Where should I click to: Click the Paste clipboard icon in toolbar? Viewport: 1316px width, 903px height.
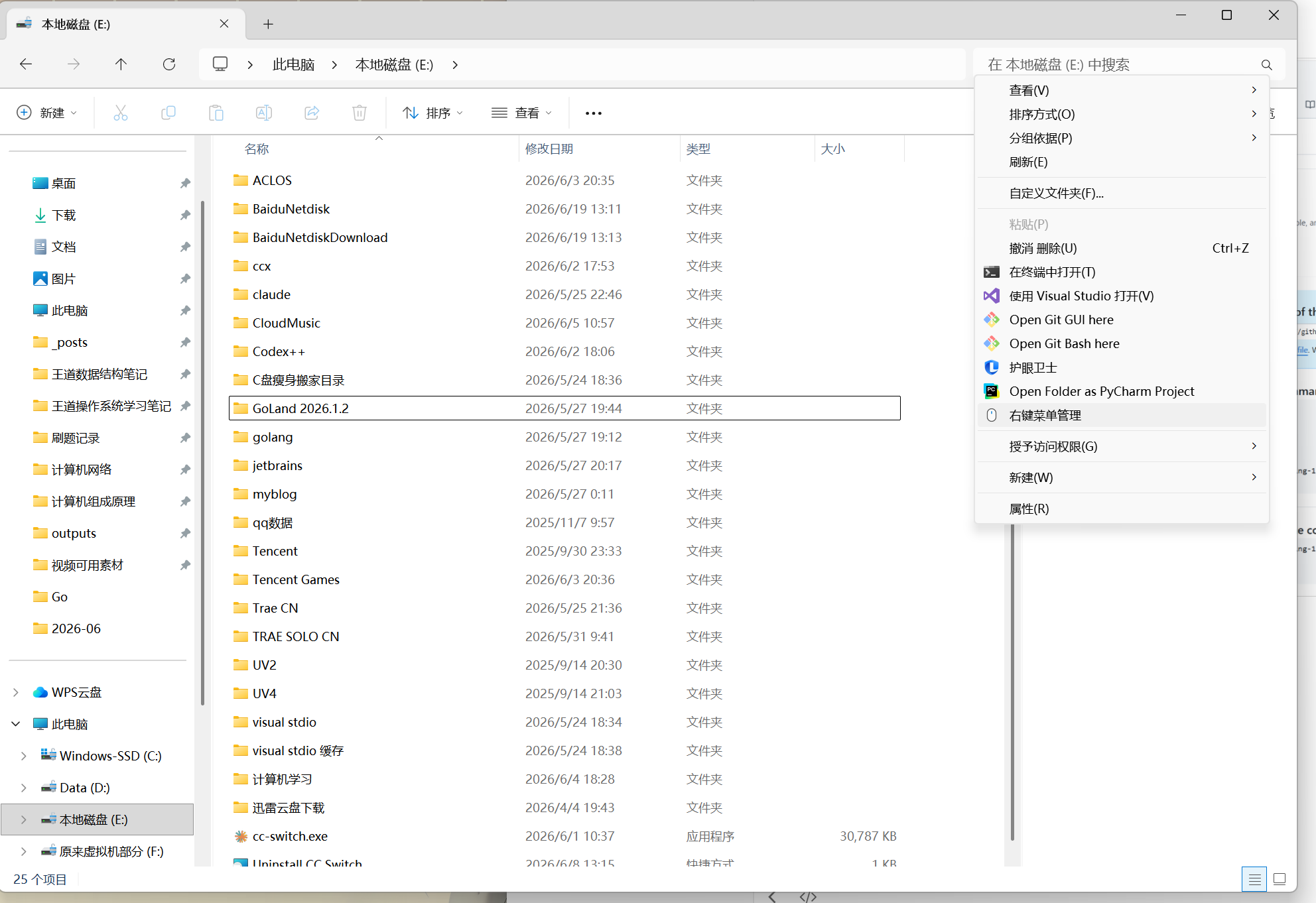pyautogui.click(x=216, y=113)
